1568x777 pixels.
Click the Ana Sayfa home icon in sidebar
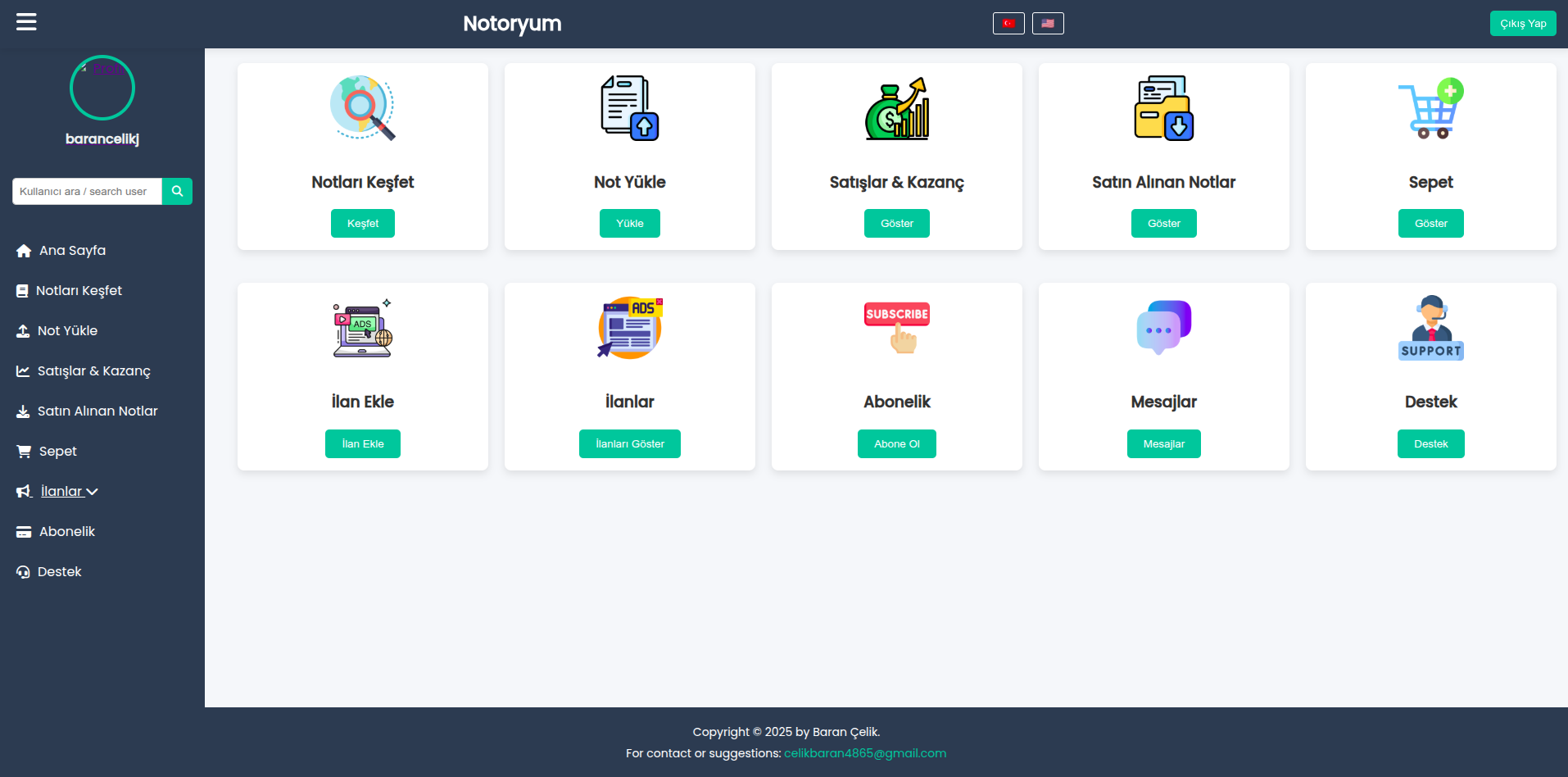[24, 250]
